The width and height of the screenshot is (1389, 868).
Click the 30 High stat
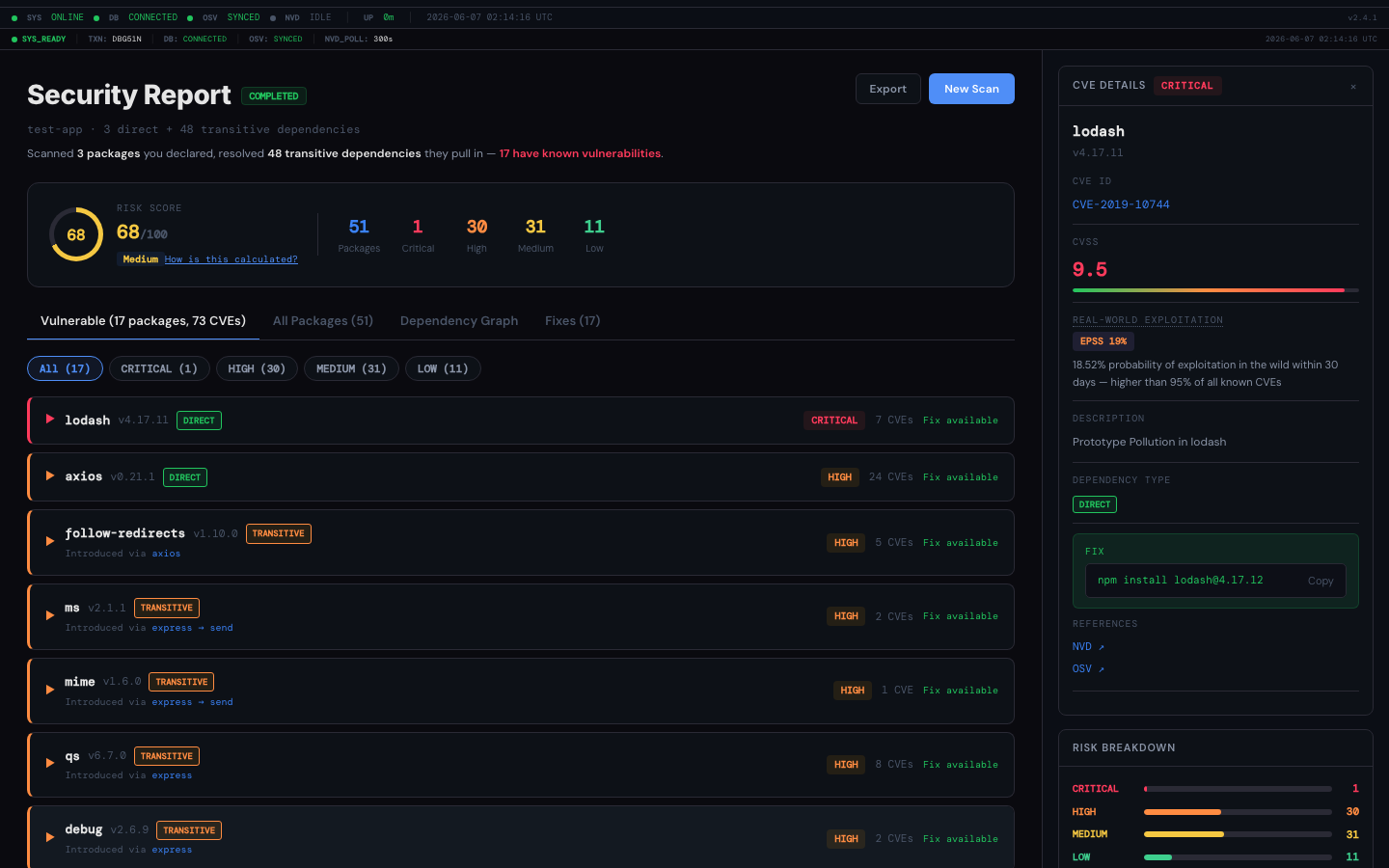[x=477, y=234]
